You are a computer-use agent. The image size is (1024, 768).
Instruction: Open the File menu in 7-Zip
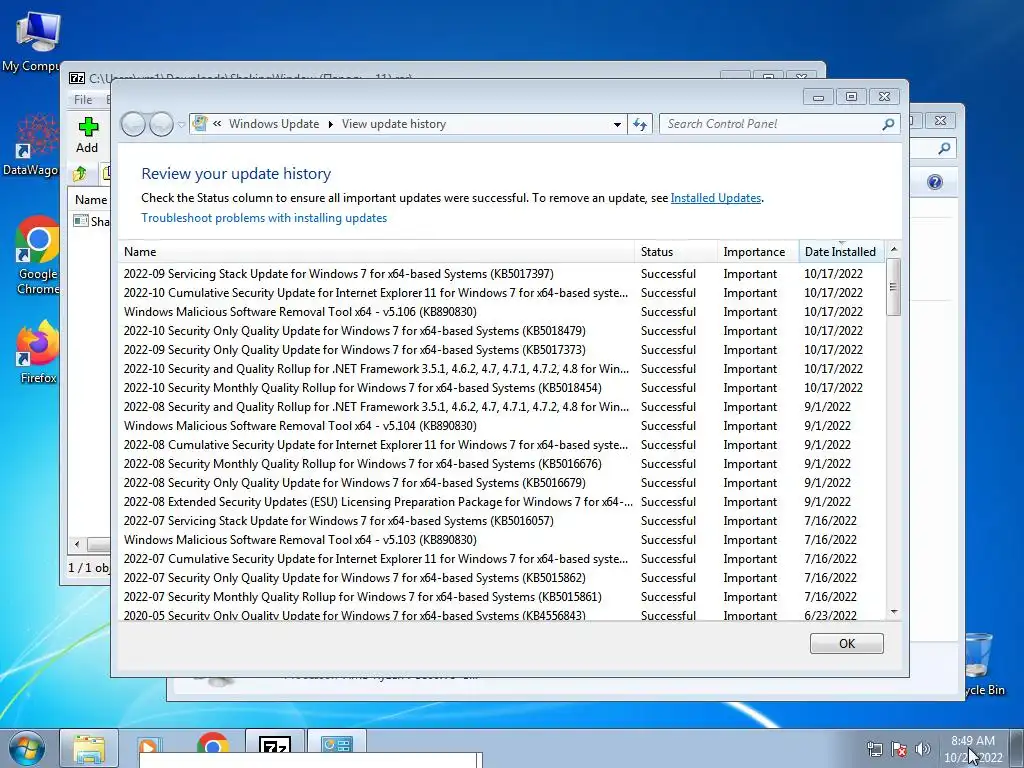(x=83, y=100)
